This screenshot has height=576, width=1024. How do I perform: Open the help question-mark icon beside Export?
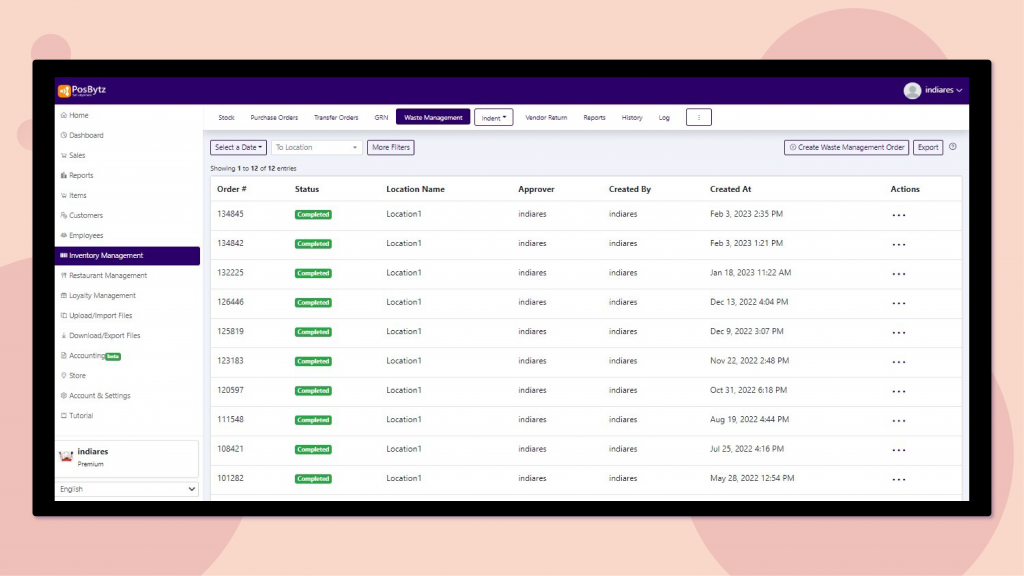click(x=951, y=146)
